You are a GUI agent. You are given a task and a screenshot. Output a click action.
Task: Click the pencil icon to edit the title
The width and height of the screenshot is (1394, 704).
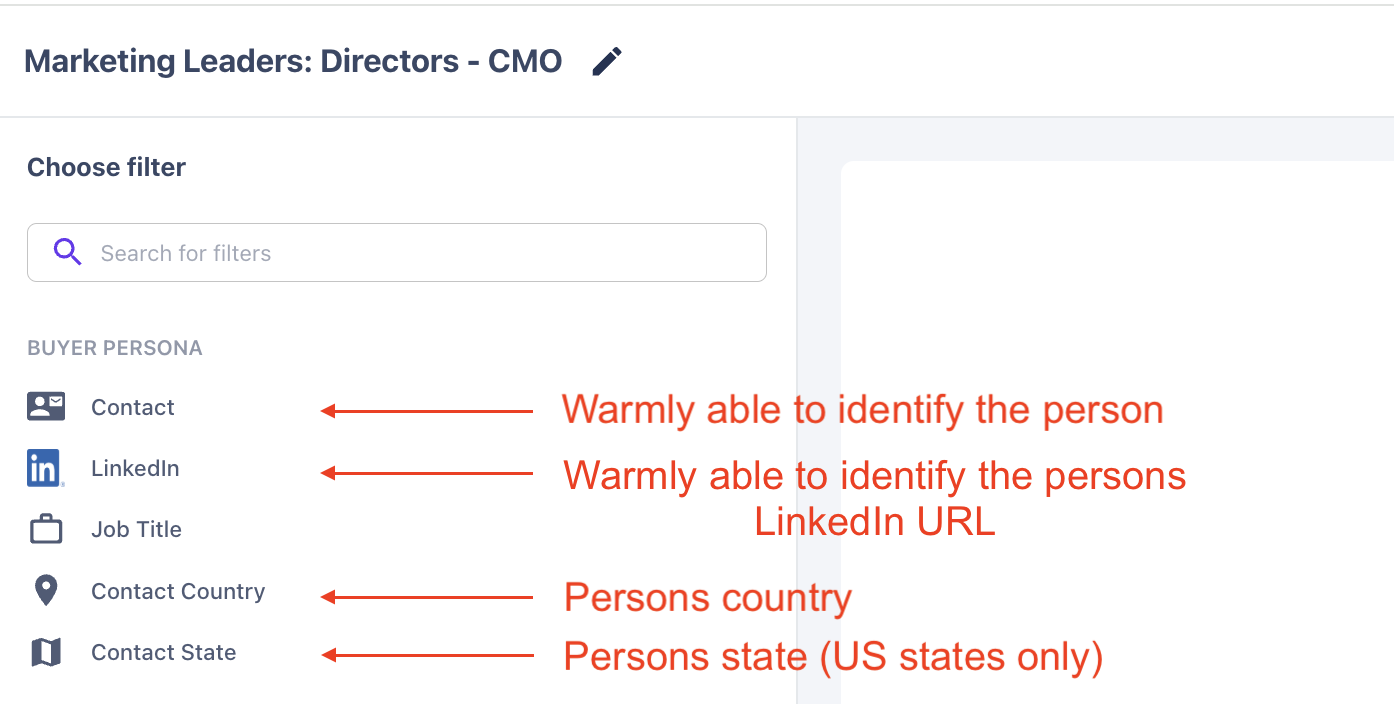[607, 62]
